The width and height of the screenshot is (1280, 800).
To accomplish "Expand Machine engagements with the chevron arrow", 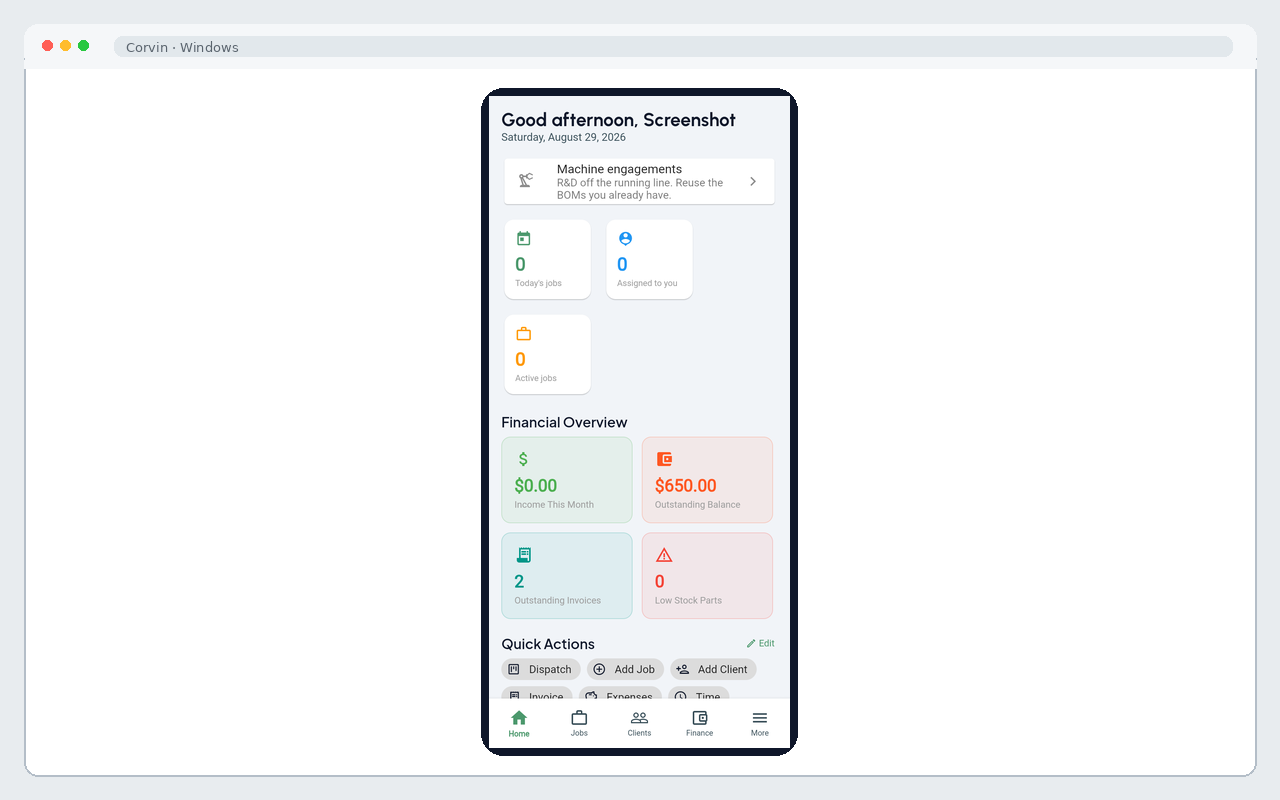I will [753, 181].
